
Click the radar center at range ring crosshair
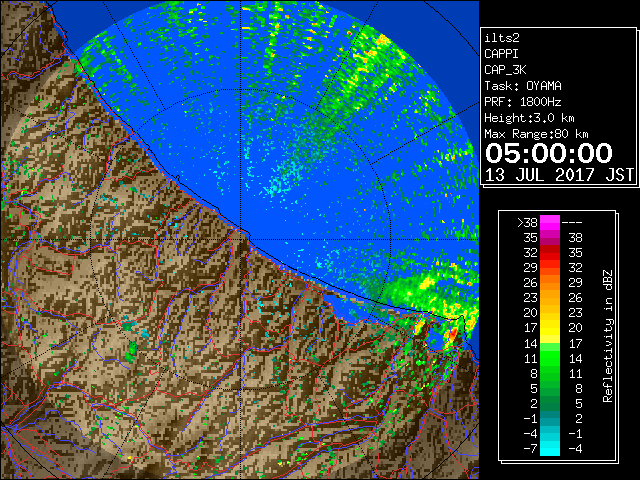tap(241, 240)
